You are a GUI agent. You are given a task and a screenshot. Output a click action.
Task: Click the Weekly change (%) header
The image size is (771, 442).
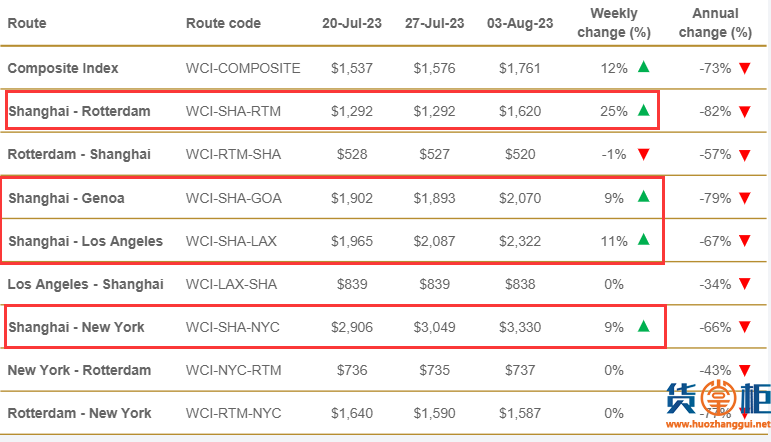614,23
